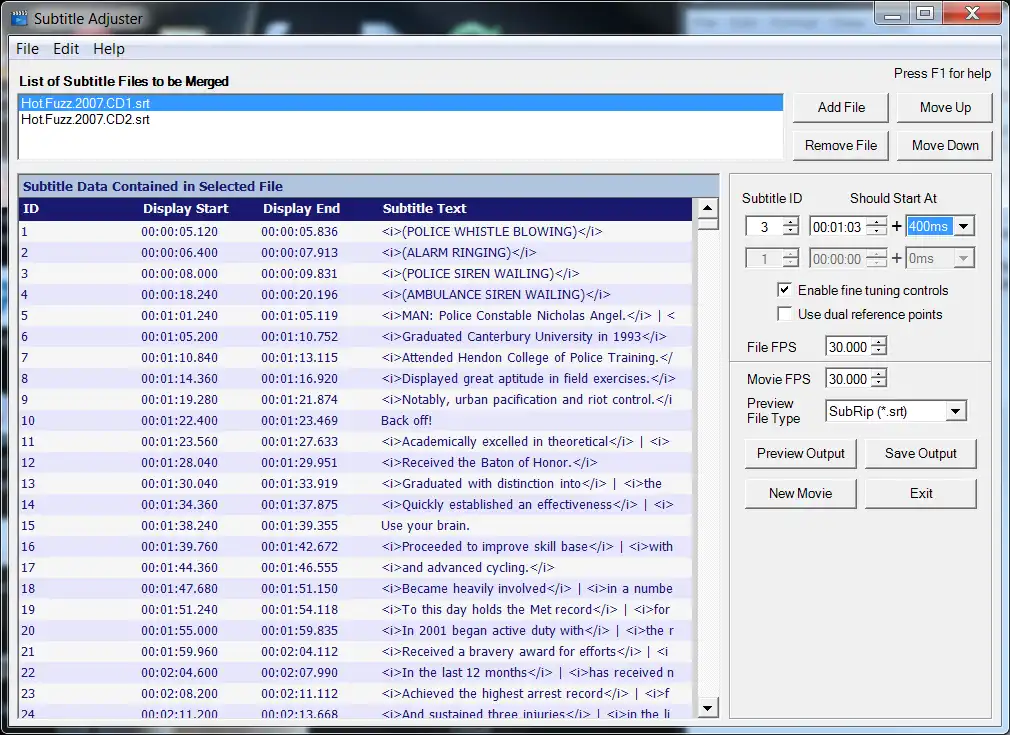
Task: Select the Academically excelled in theoretical row
Action: [356, 441]
